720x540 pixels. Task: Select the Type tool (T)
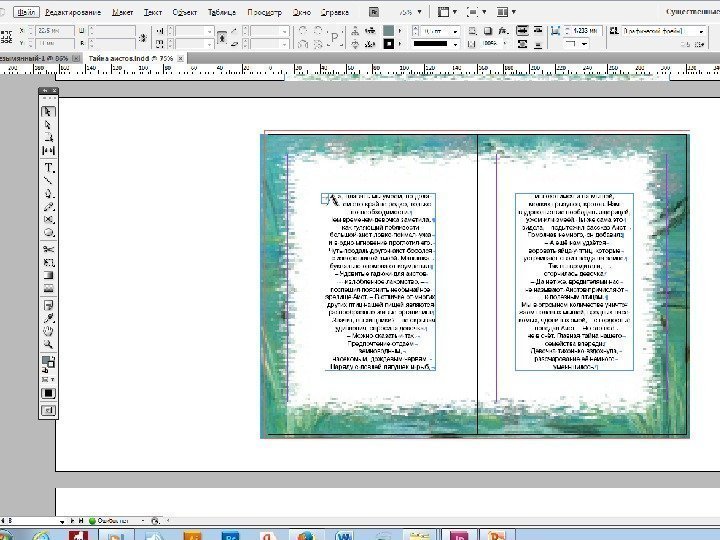(x=48, y=167)
